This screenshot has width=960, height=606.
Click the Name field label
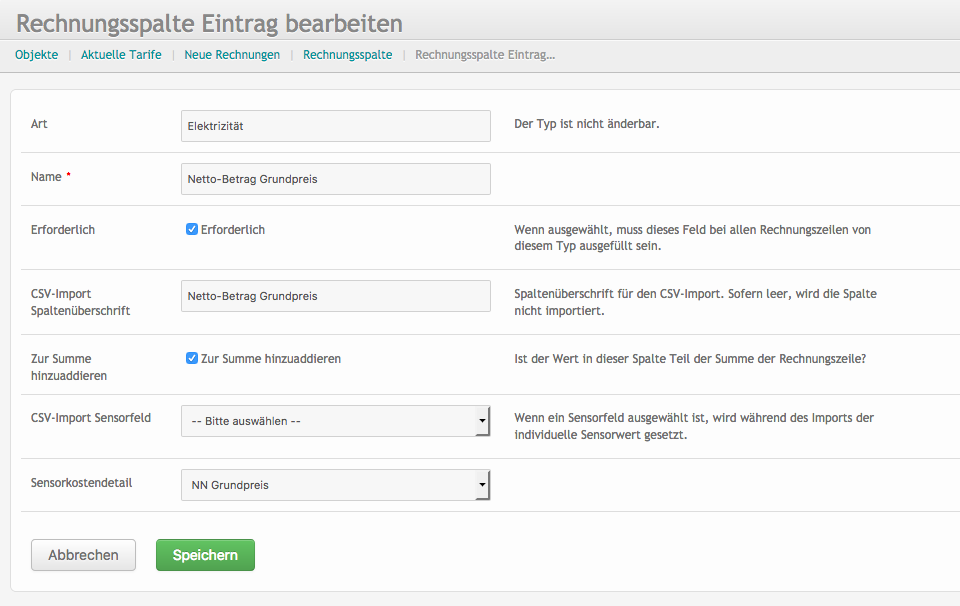pyautogui.click(x=46, y=177)
